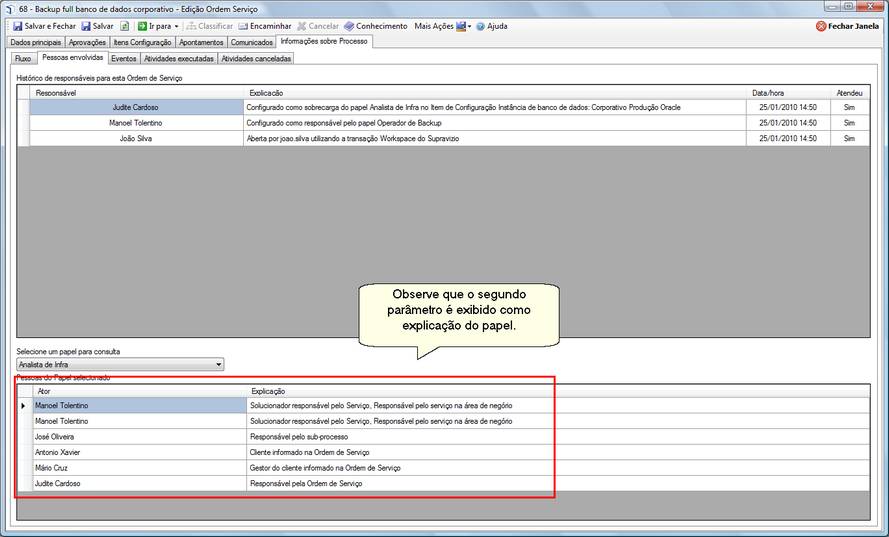Click the Aberta por joao.silva explanation cell
Image resolution: width=889 pixels, height=537 pixels.
[x=495, y=138]
